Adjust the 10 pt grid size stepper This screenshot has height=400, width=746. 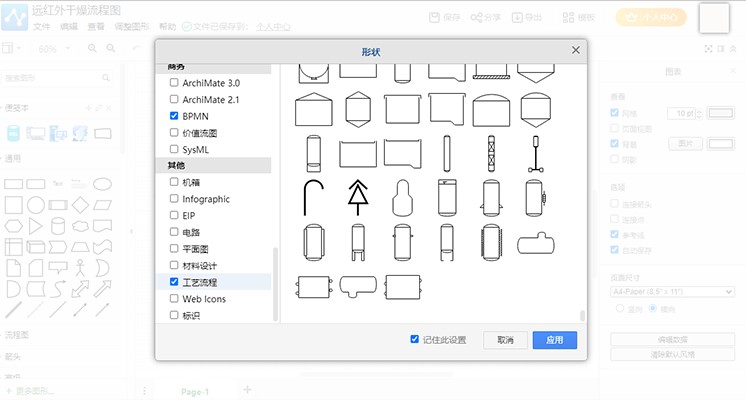(699, 113)
